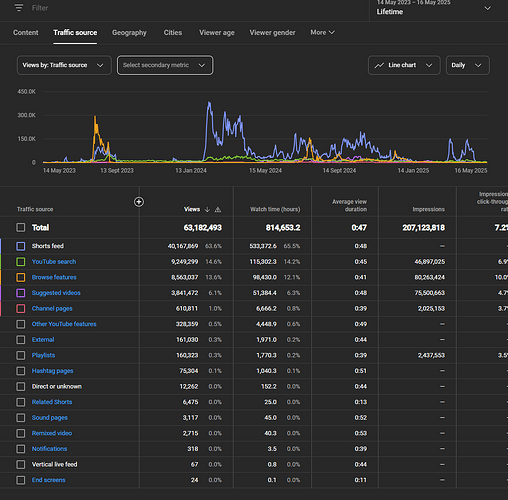The width and height of the screenshot is (508, 500).
Task: Expand the Lifetime date range chevron
Action: tap(487, 8)
